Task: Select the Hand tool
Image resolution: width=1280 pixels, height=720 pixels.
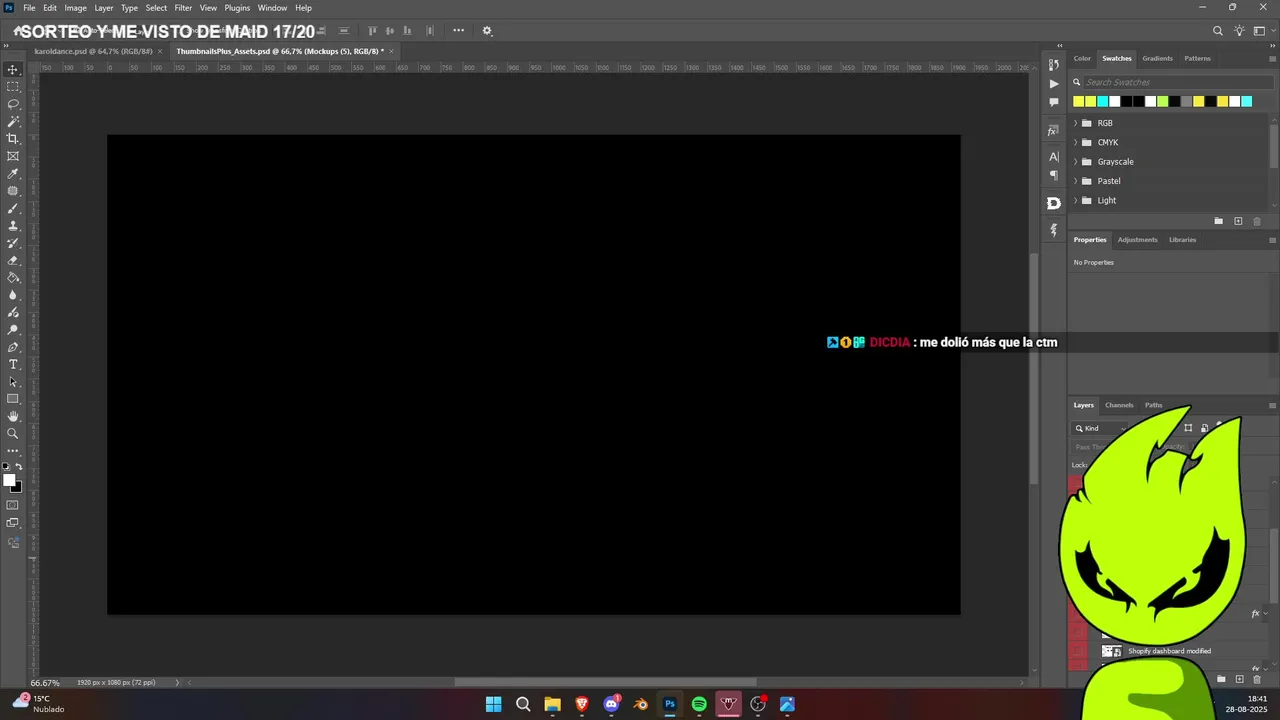Action: (x=13, y=416)
